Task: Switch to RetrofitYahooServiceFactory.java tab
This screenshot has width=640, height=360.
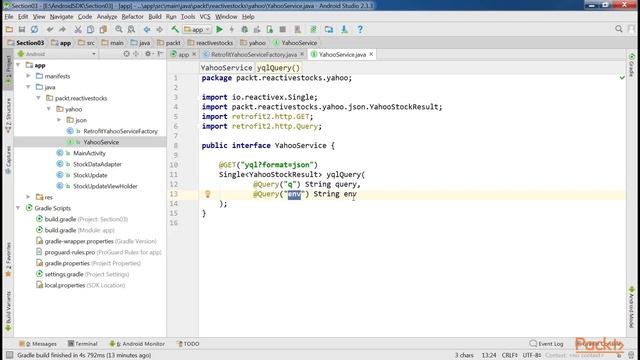Action: (253, 54)
